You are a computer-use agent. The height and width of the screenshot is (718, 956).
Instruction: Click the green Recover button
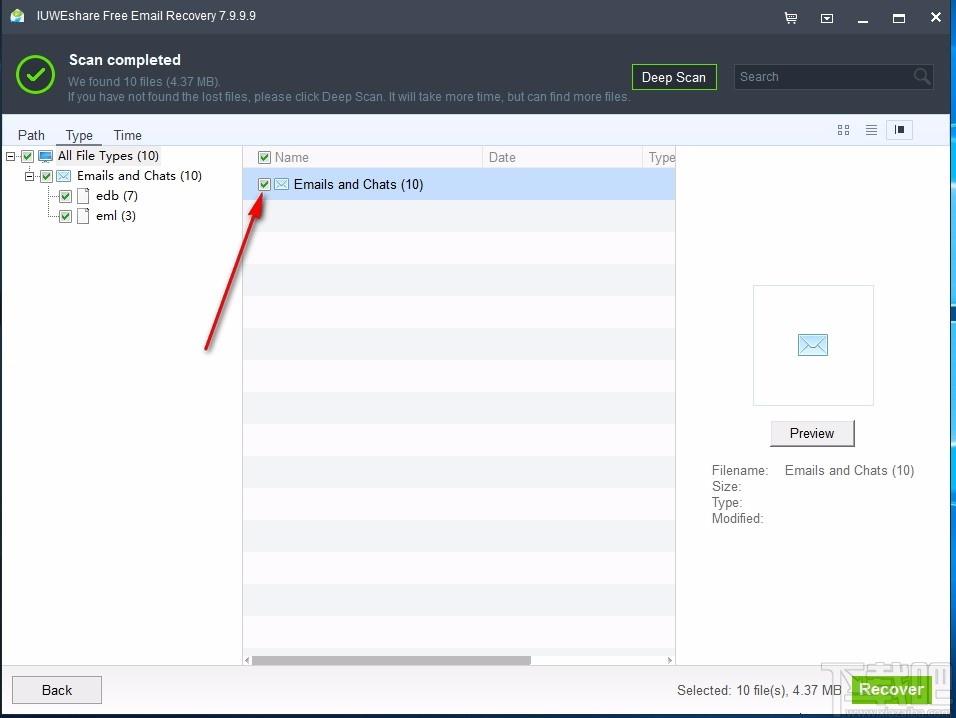[891, 689]
